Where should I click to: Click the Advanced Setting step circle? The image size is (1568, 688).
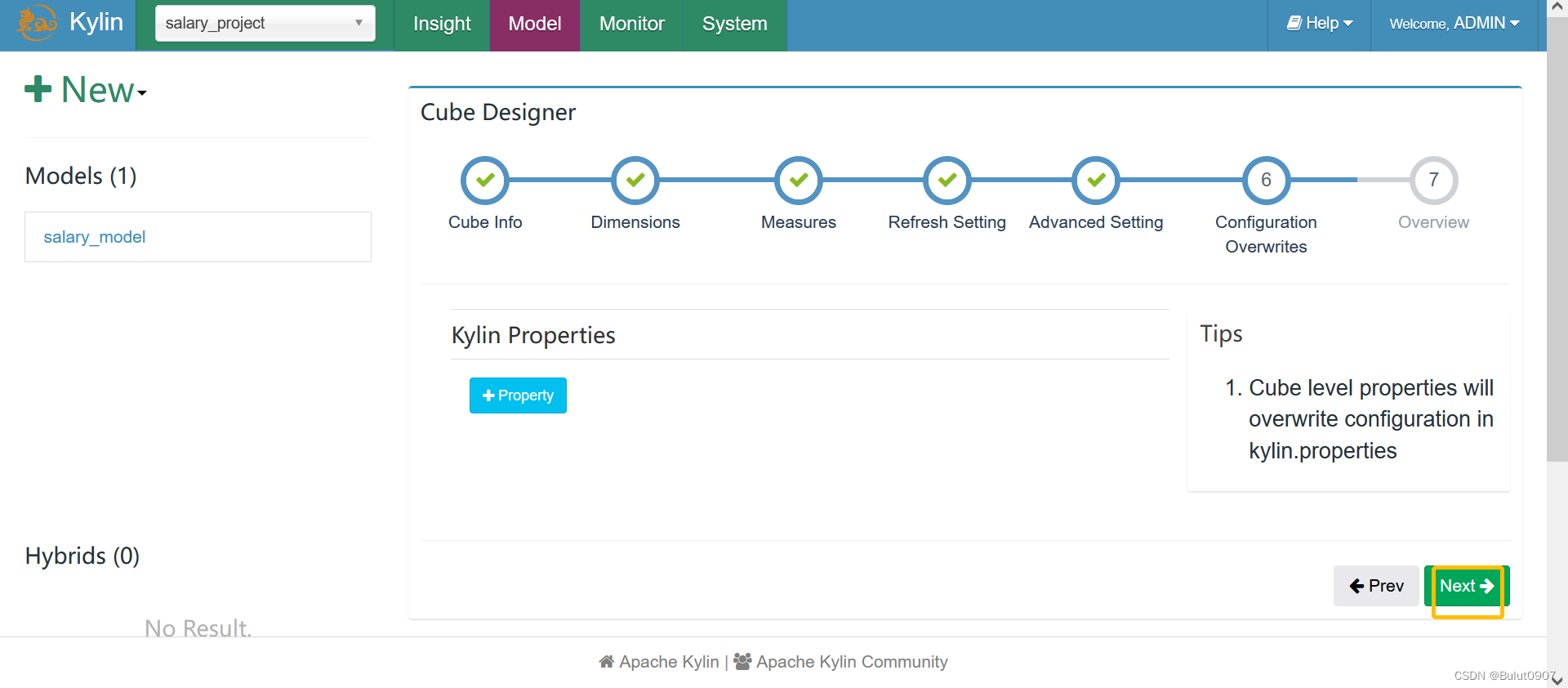click(x=1096, y=180)
